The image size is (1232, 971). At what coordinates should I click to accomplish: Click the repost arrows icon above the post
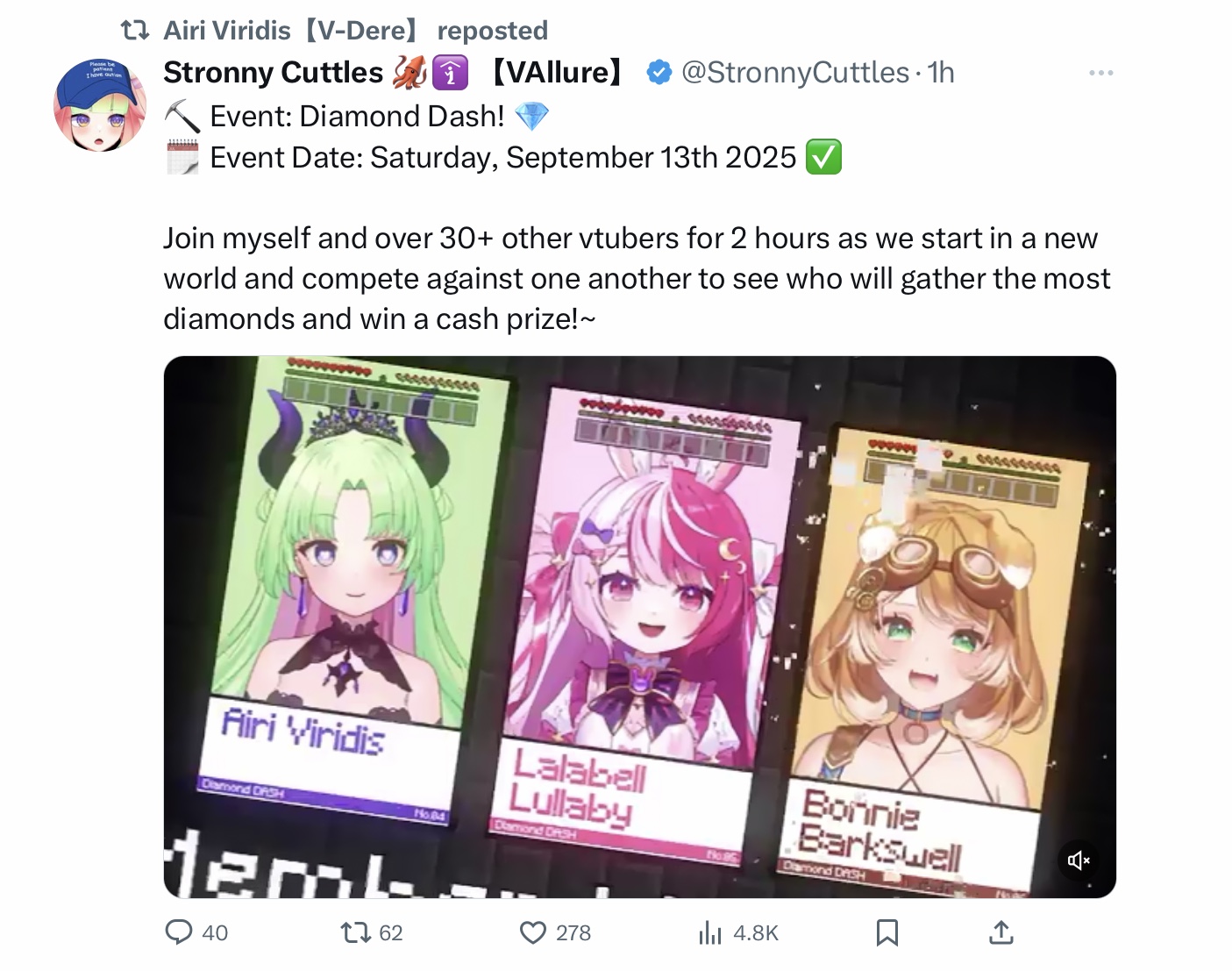135,31
